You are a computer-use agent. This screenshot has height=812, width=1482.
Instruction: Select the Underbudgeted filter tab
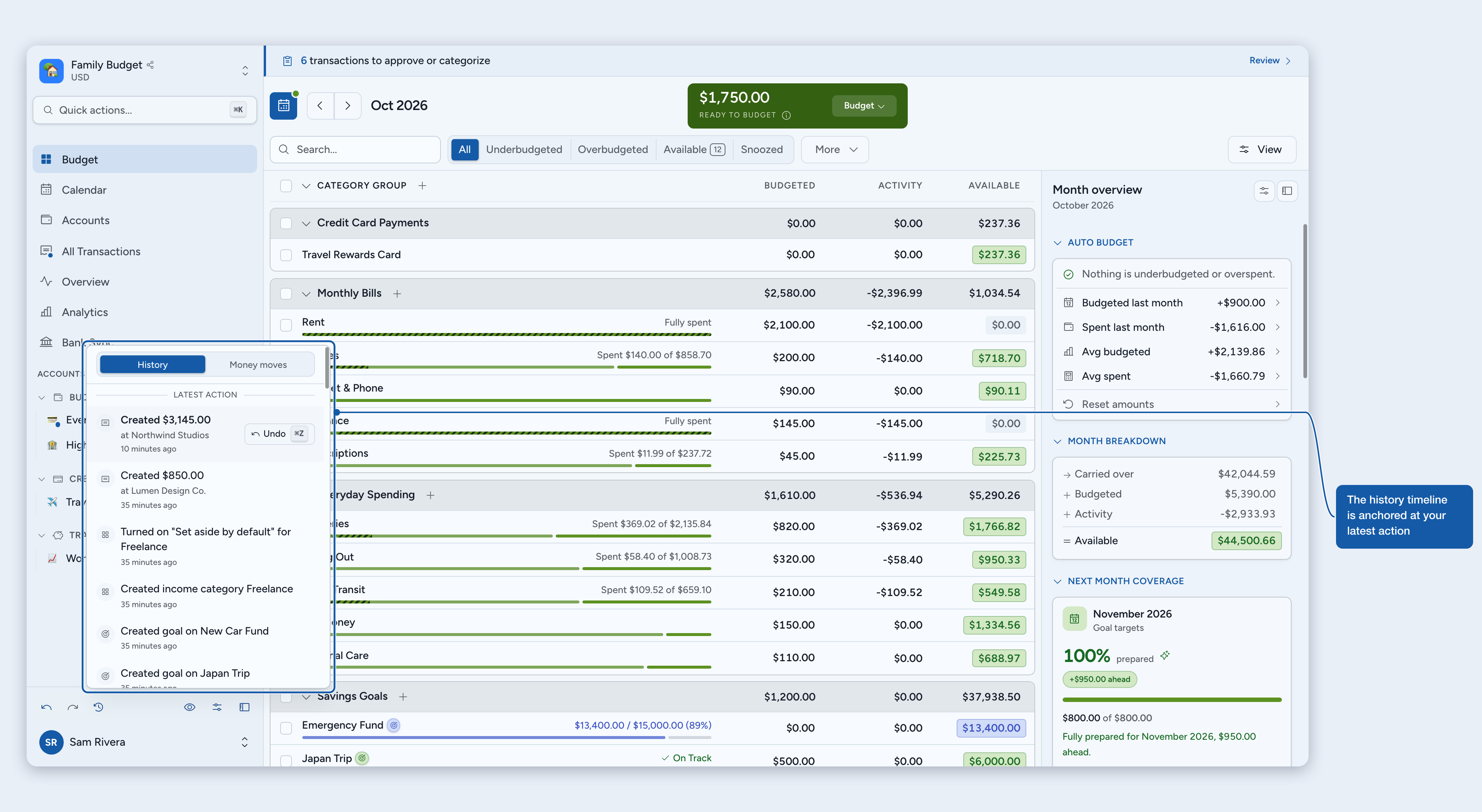tap(524, 150)
